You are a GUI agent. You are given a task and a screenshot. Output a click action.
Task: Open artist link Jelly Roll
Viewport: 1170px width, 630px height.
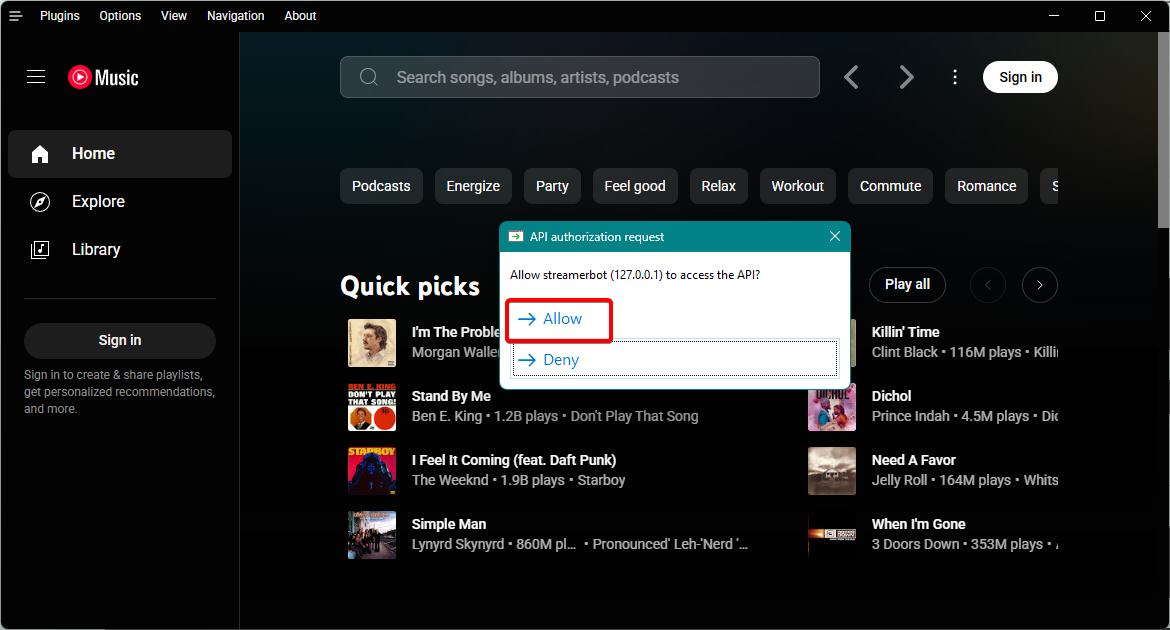pos(899,481)
